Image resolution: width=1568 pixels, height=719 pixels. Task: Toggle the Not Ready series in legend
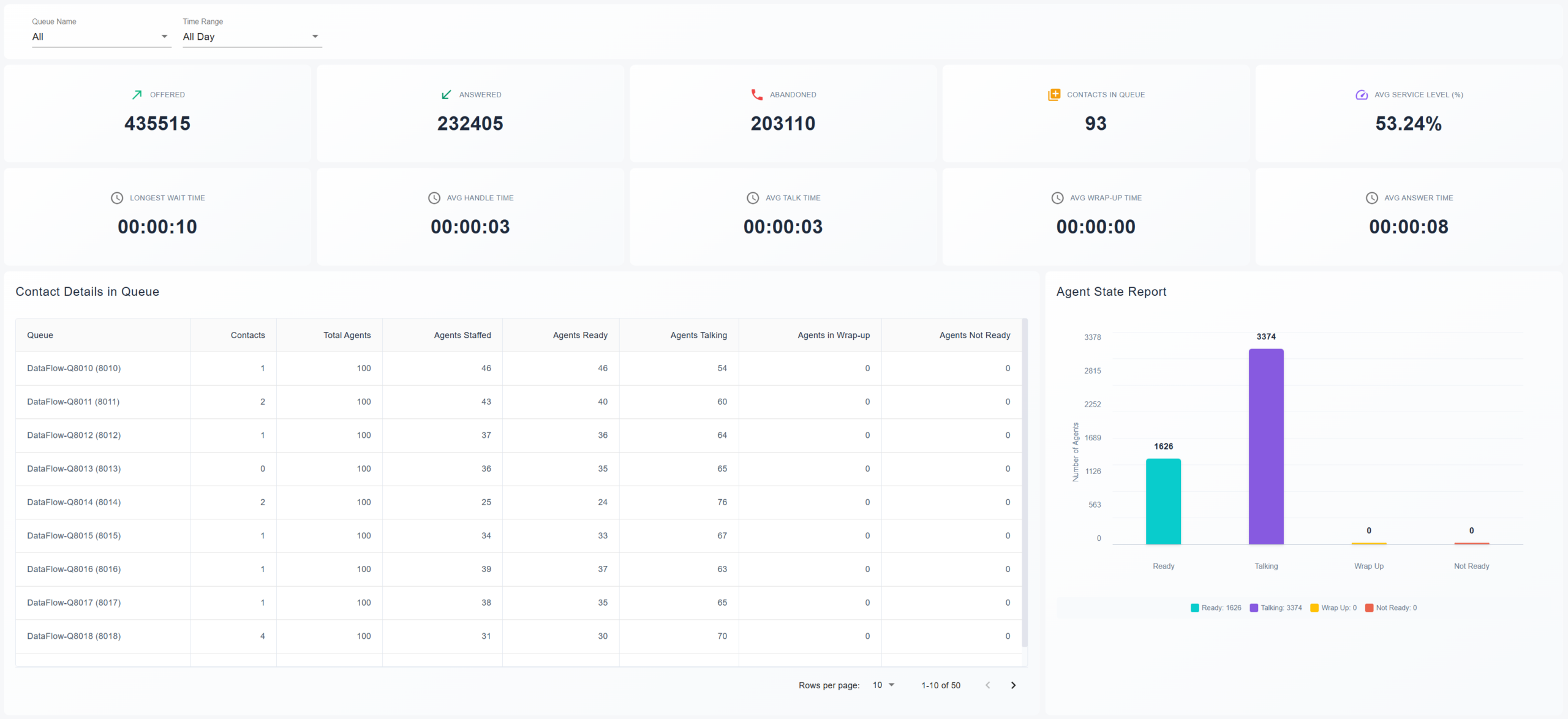pyautogui.click(x=1390, y=608)
